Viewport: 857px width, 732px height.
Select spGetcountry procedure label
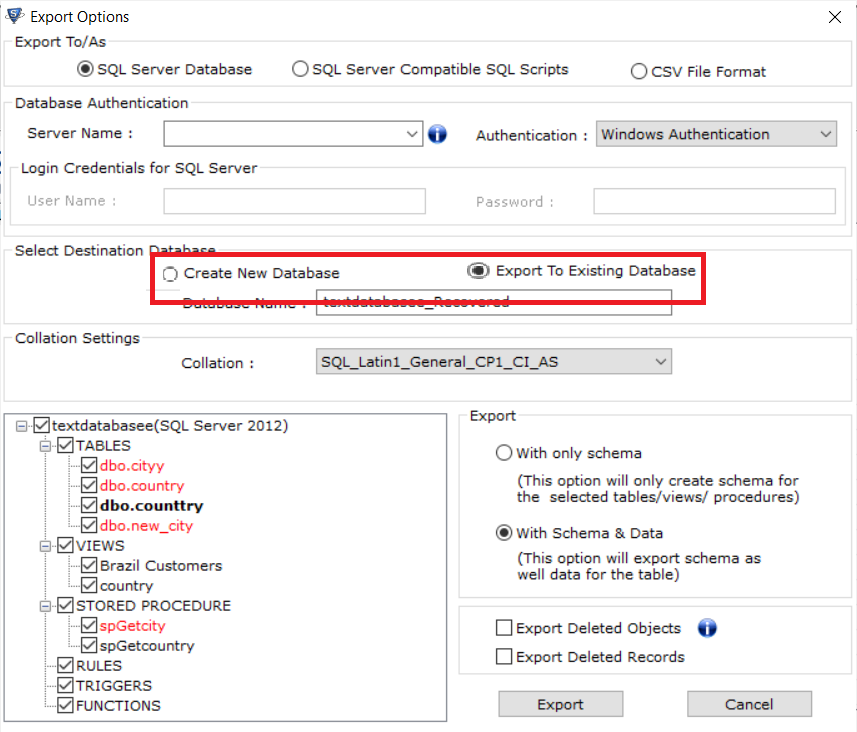click(147, 646)
